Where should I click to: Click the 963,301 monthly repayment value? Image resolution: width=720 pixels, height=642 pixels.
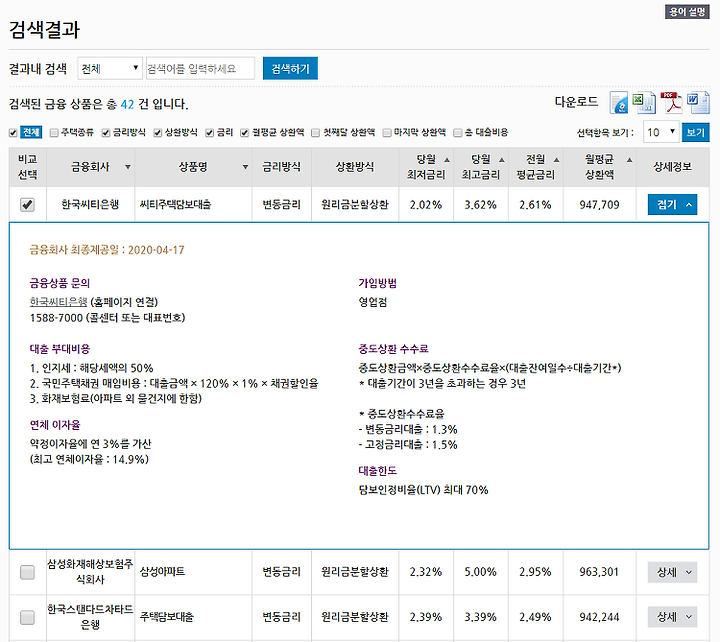[x=599, y=572]
